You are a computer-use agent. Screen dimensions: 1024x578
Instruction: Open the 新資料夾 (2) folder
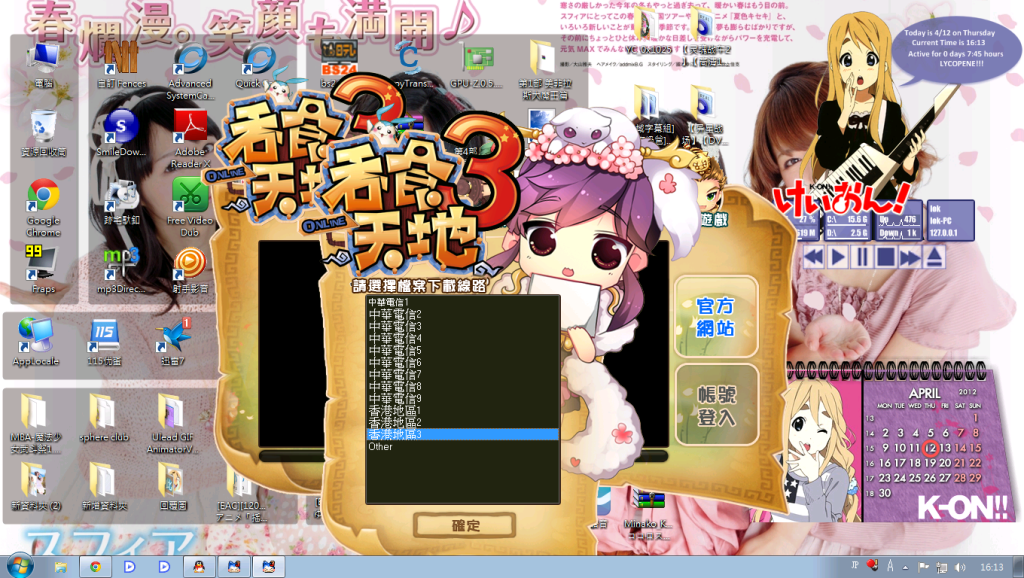point(36,487)
